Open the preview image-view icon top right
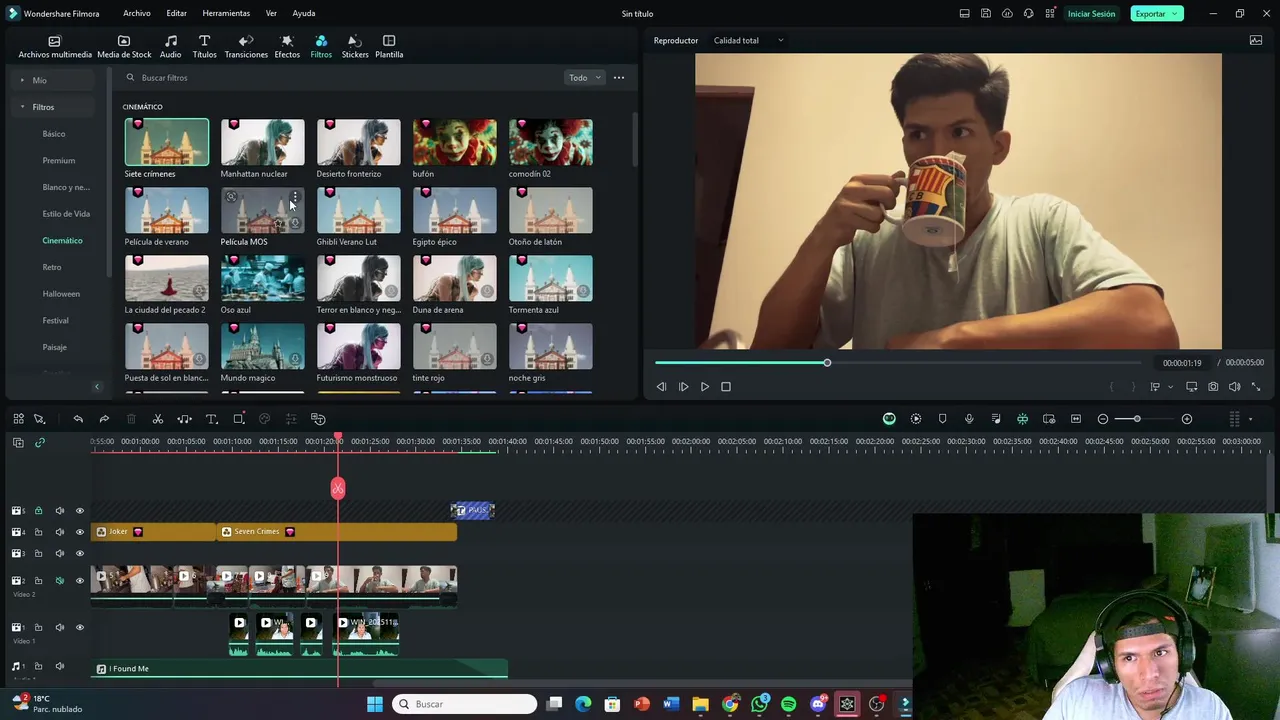Screen dimensions: 1280x720 pos(1256,41)
